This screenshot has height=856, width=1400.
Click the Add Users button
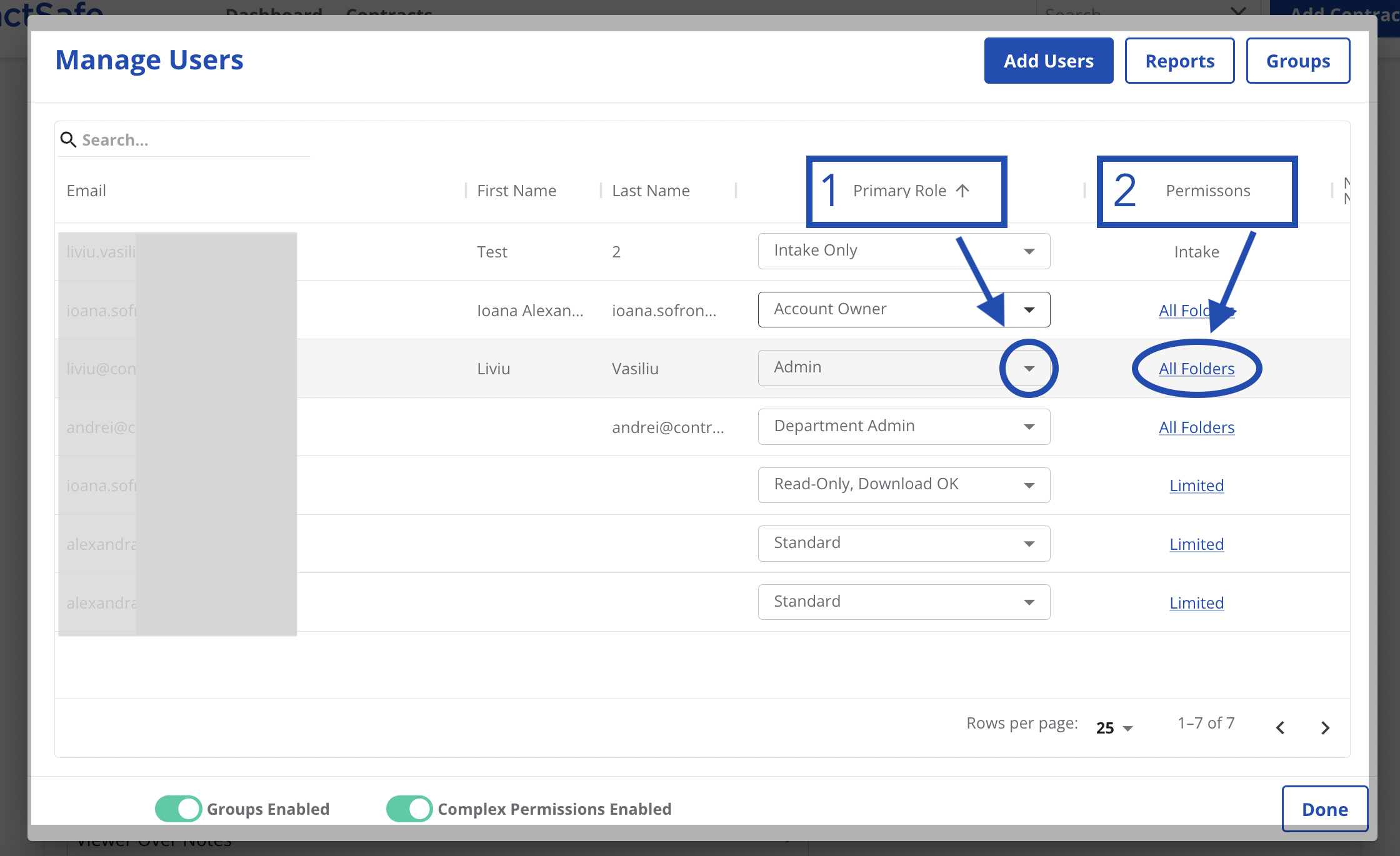pos(1048,61)
